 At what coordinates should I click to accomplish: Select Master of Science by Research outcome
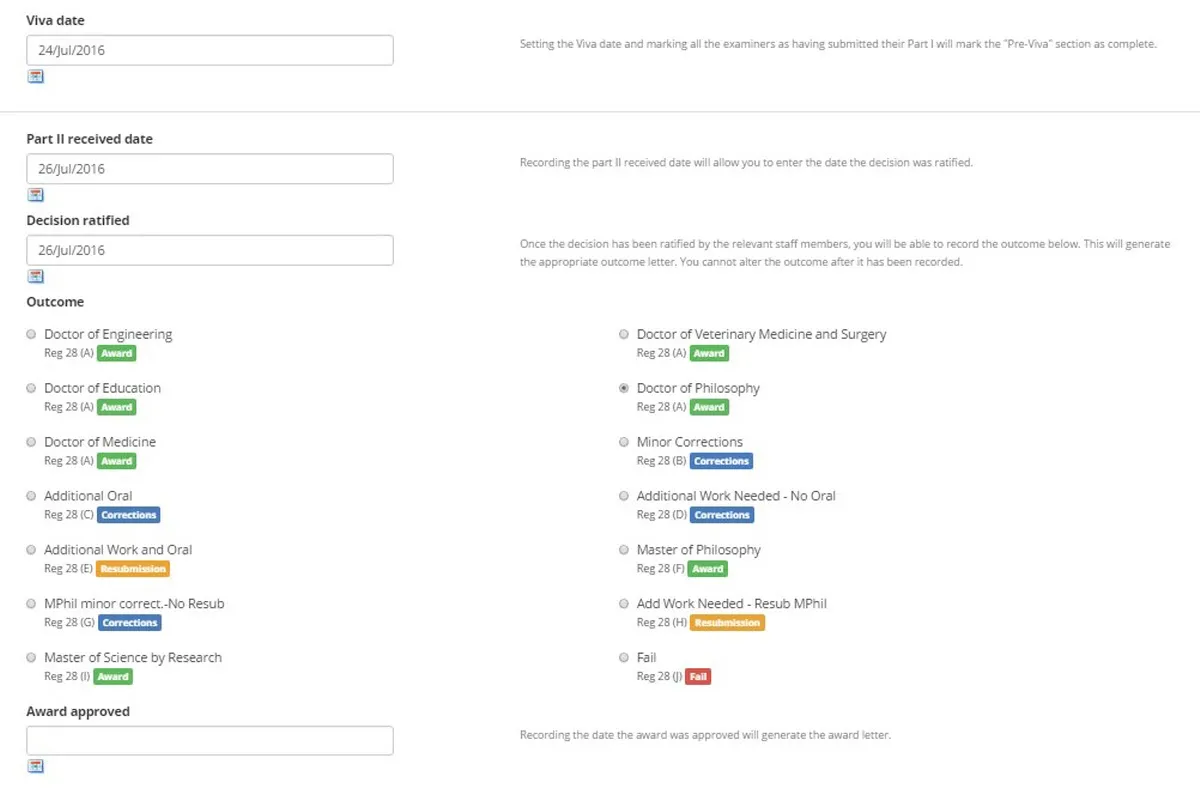(30, 658)
